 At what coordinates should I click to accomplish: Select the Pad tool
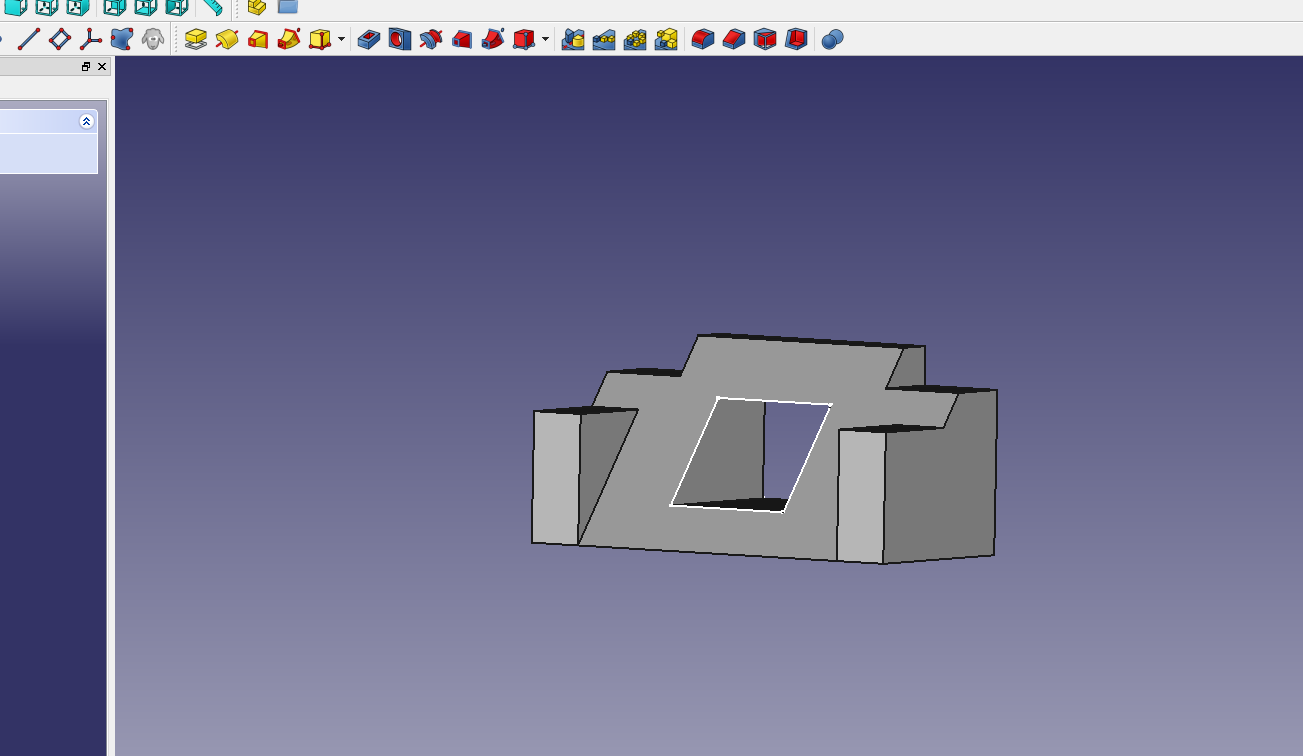[196, 40]
